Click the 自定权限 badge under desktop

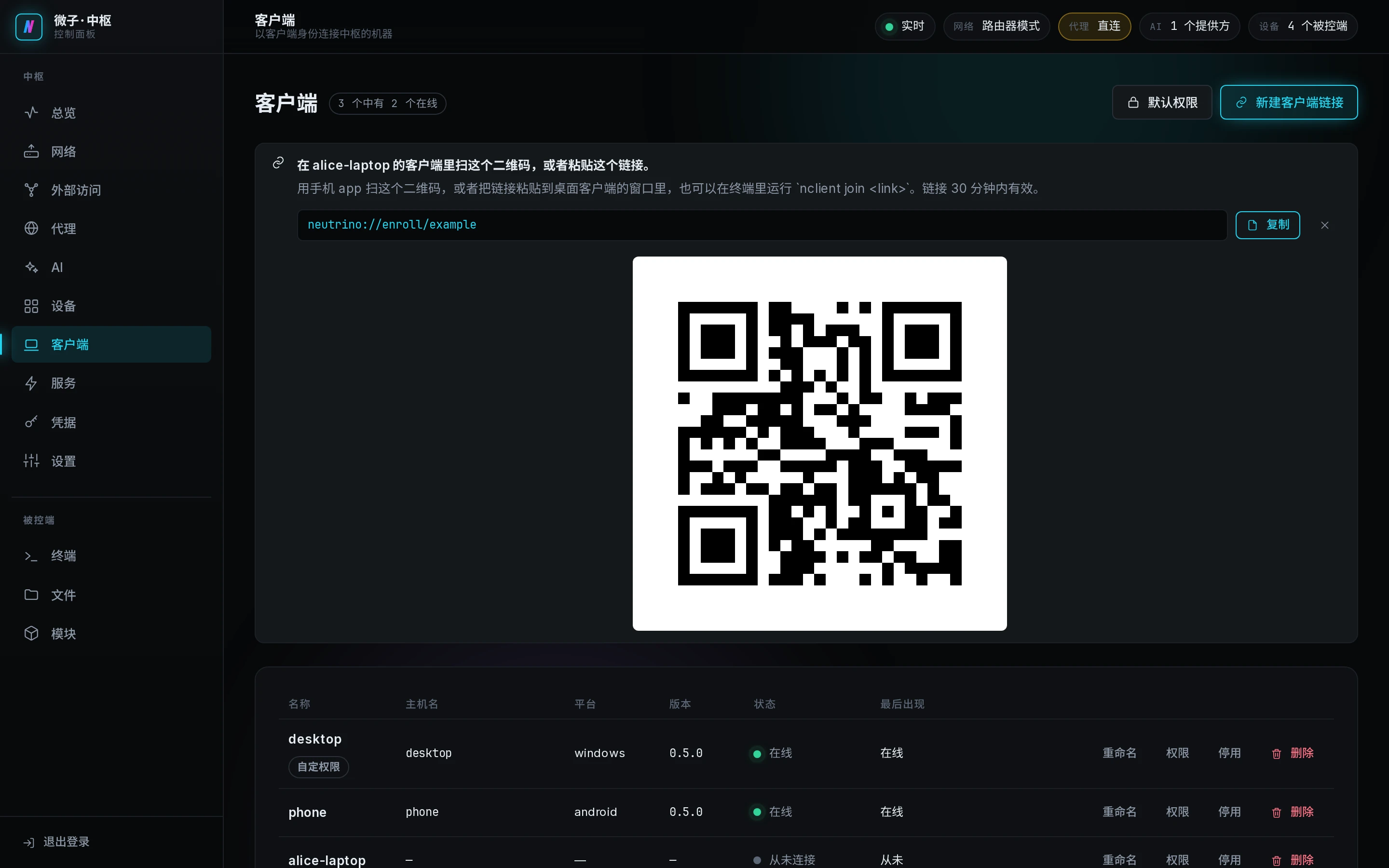[x=318, y=767]
